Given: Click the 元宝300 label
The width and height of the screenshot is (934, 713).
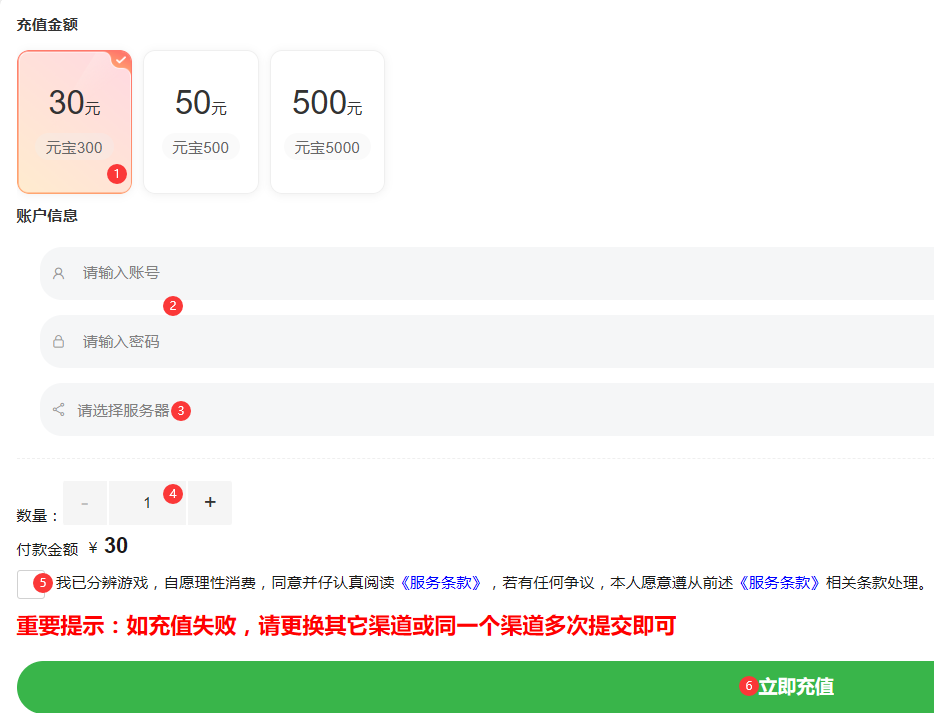Looking at the screenshot, I should tap(74, 147).
